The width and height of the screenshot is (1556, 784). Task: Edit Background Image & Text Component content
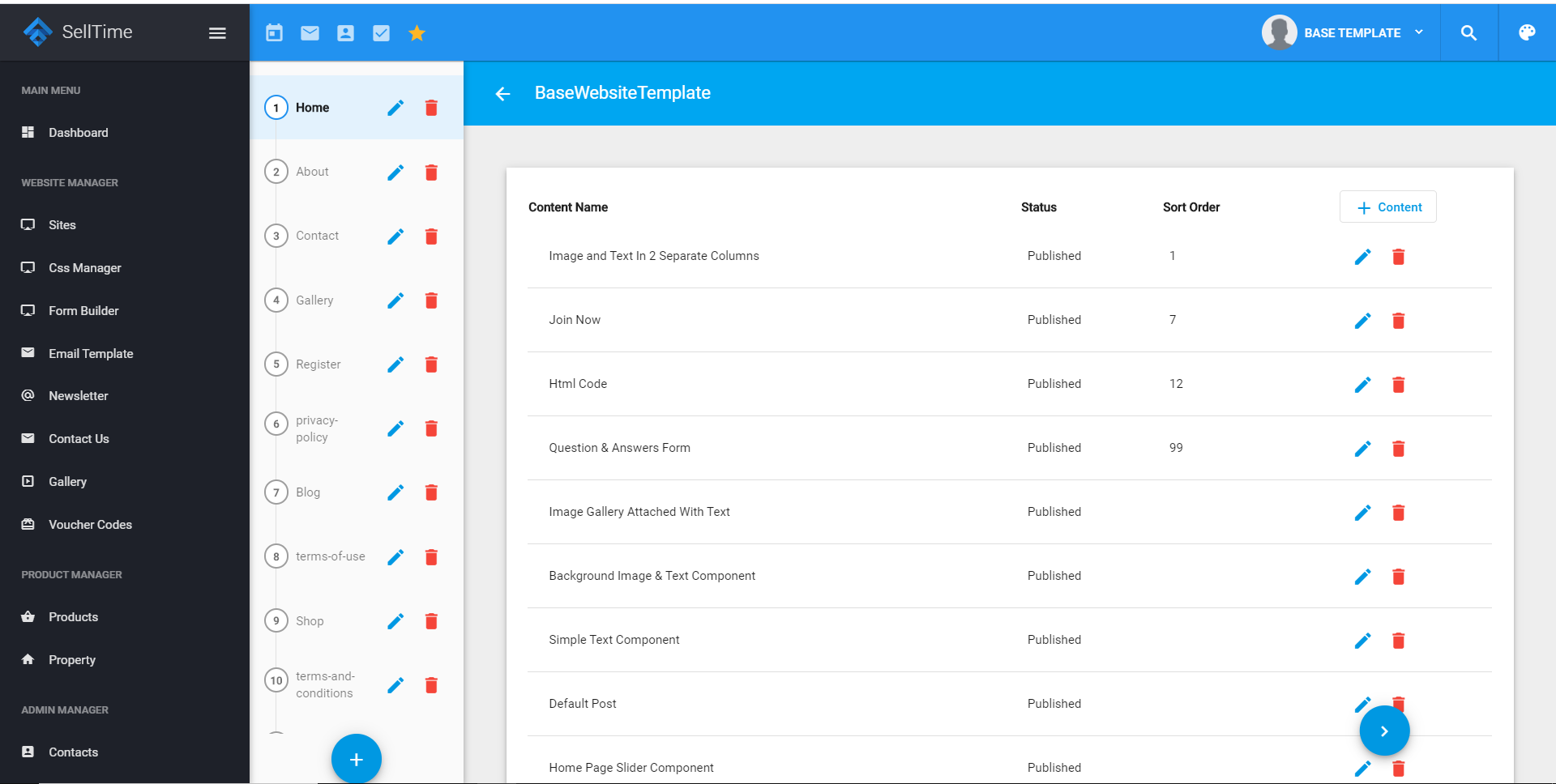[x=1363, y=577]
